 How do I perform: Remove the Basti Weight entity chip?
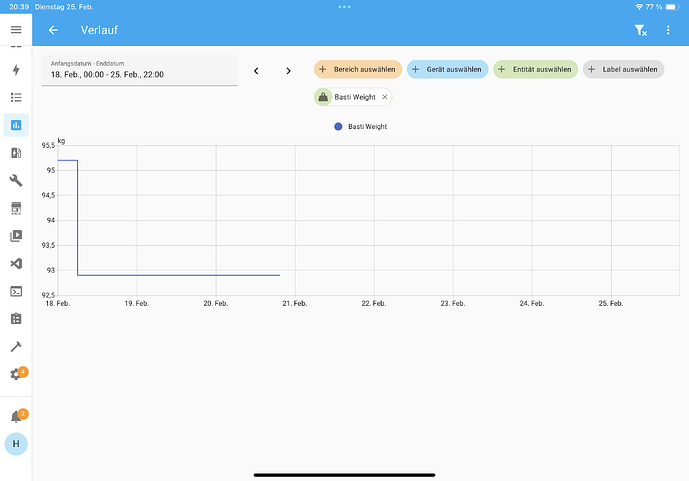[x=385, y=97]
